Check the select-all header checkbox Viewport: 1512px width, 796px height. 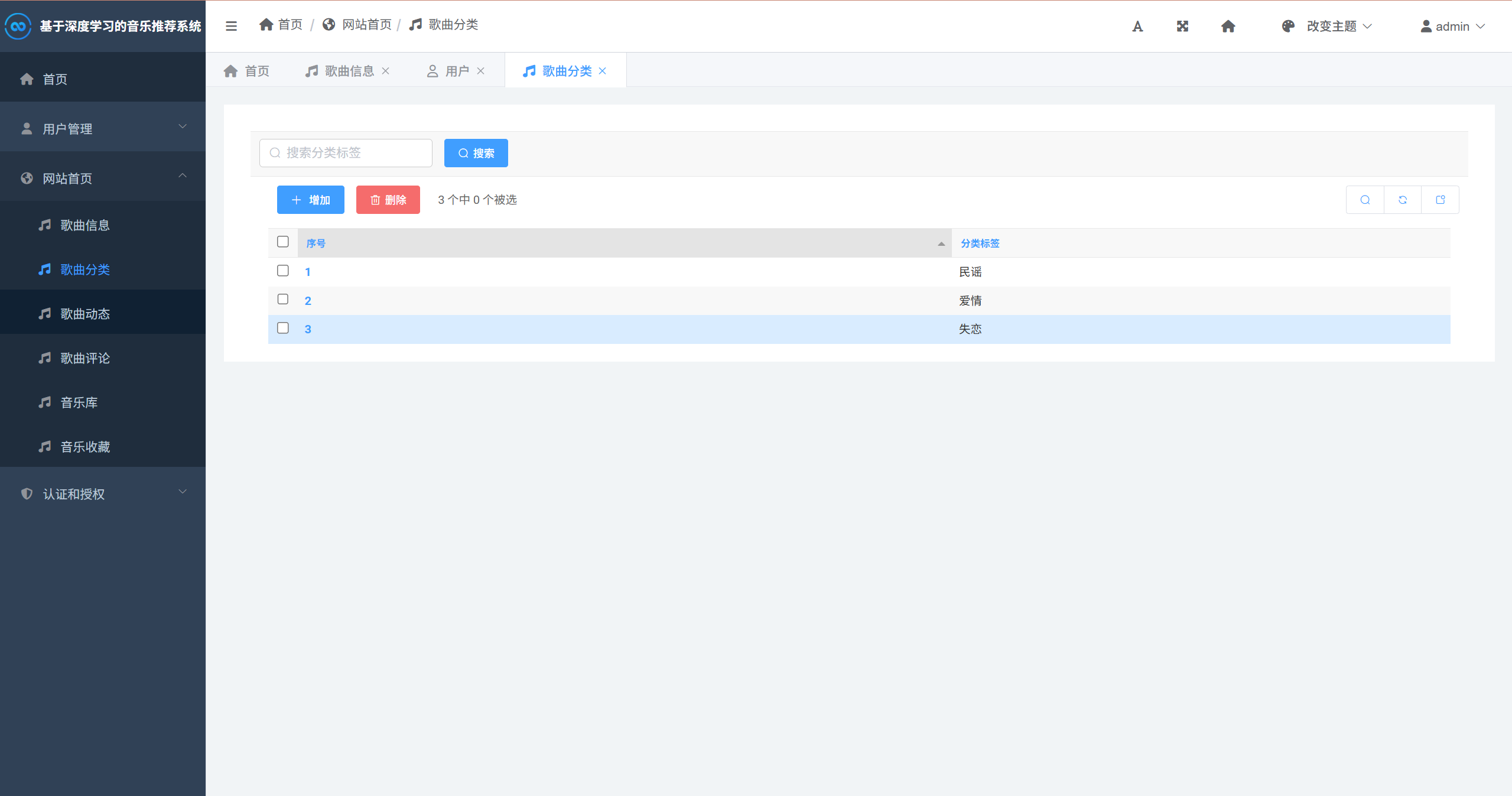coord(283,242)
